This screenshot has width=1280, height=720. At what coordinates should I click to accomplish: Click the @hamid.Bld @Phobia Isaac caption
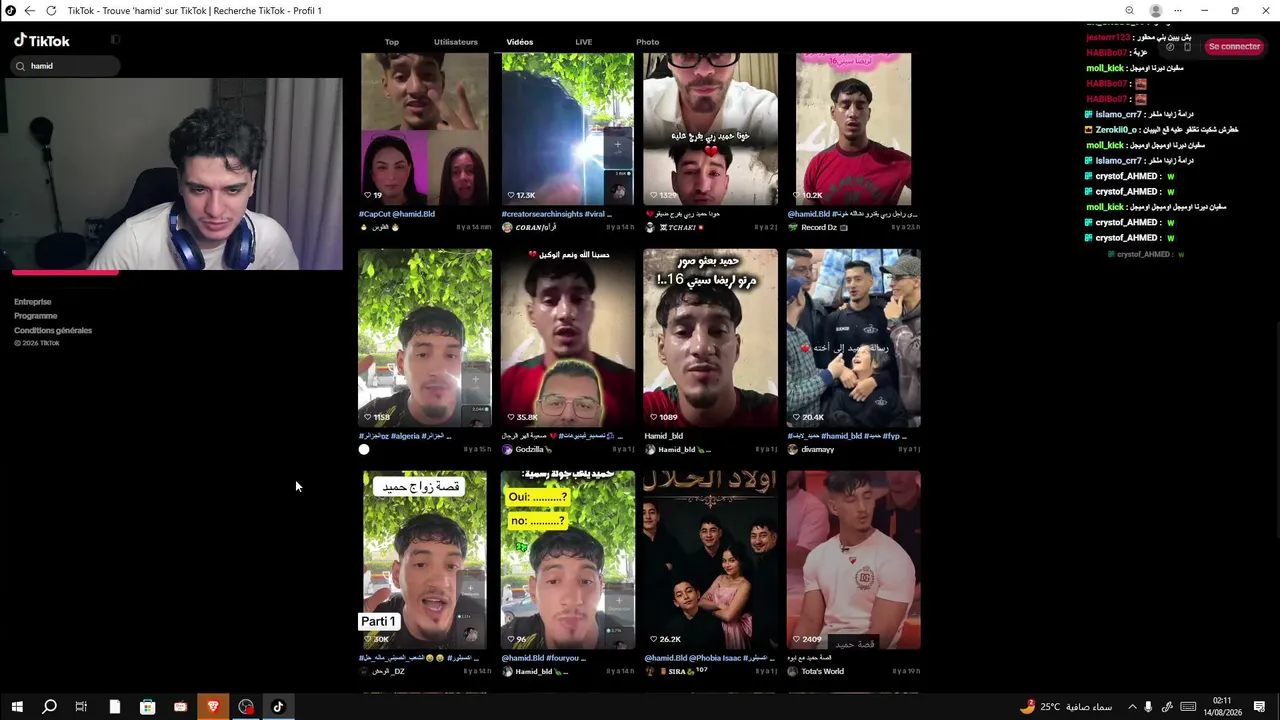(x=710, y=658)
